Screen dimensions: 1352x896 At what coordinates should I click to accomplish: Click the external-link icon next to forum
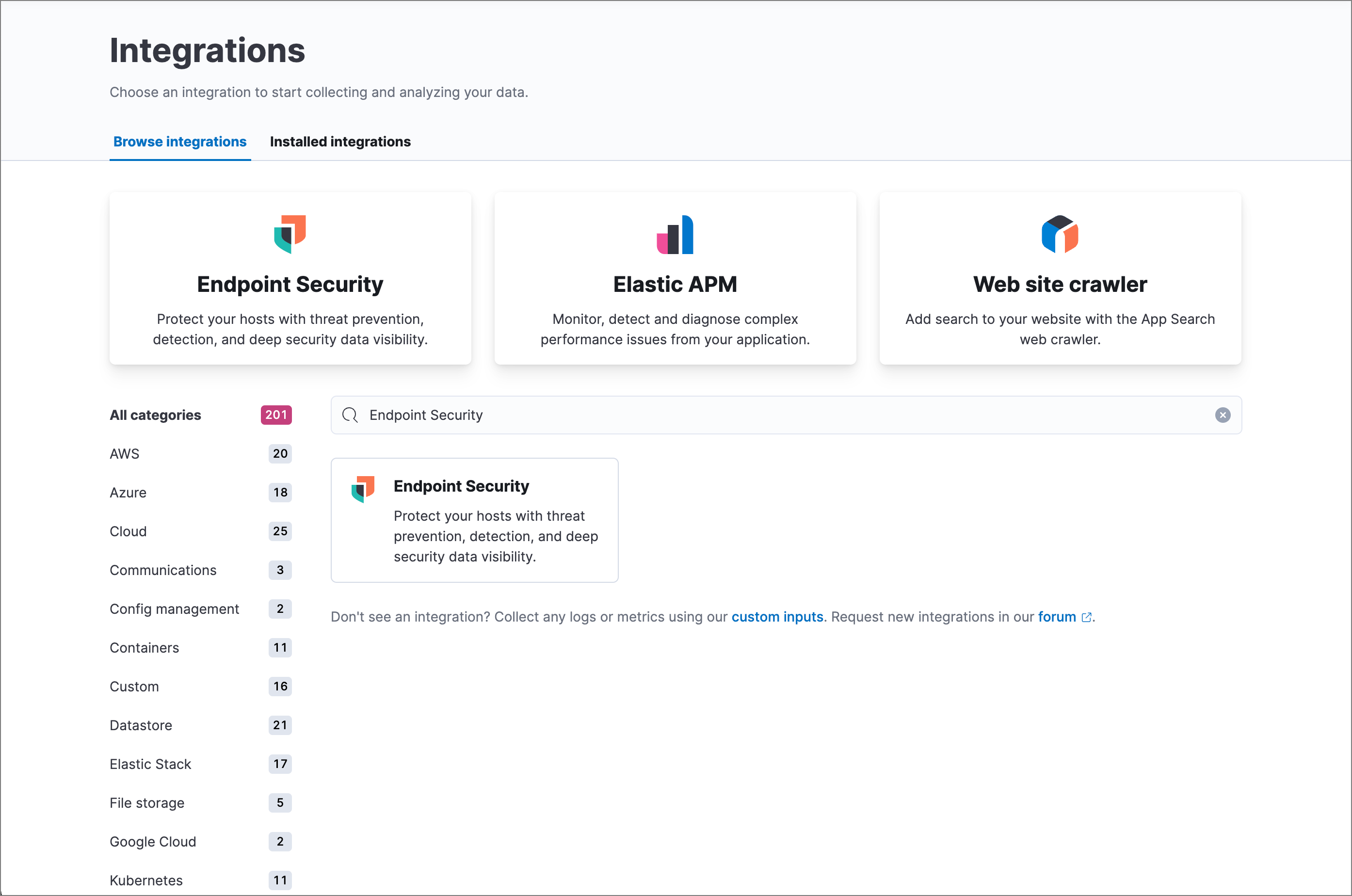click(1086, 617)
